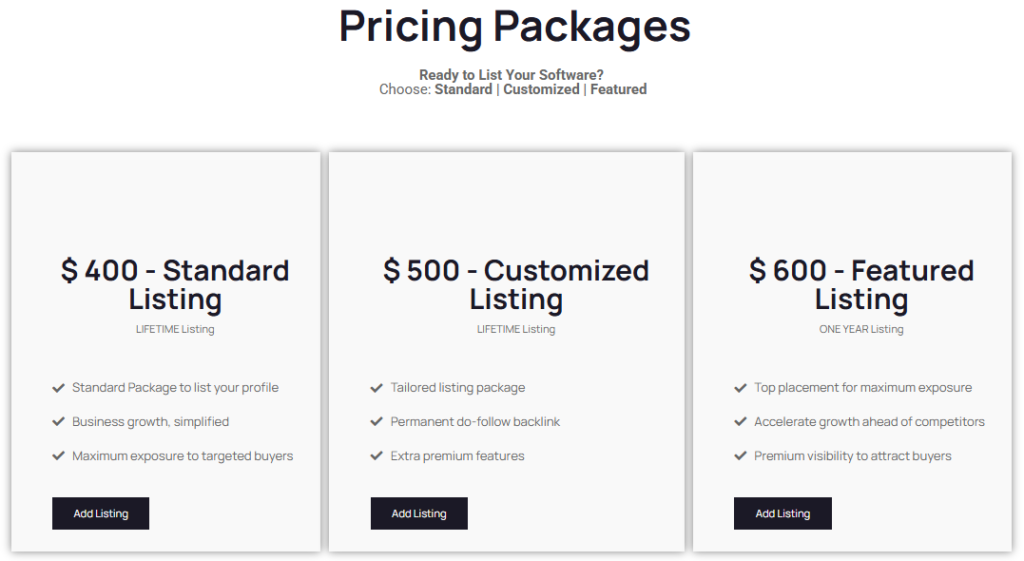Click checkmark beside 'Permanent do-follow backlink'
Viewport: 1024px width, 561px height.
pyautogui.click(x=377, y=422)
